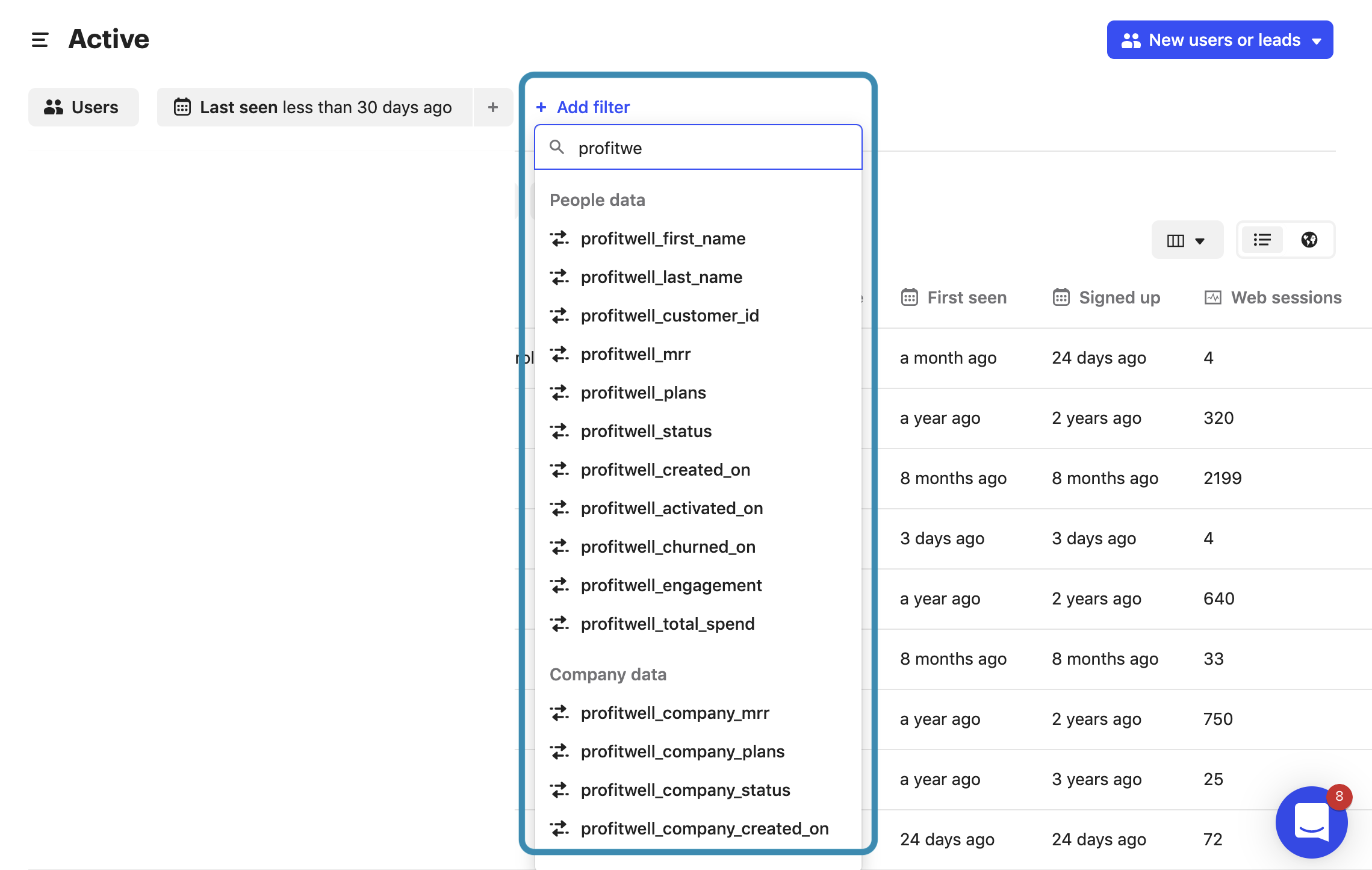This screenshot has width=1372, height=870.
Task: Pick profitwell_company_plans under Company data
Action: tap(698, 751)
